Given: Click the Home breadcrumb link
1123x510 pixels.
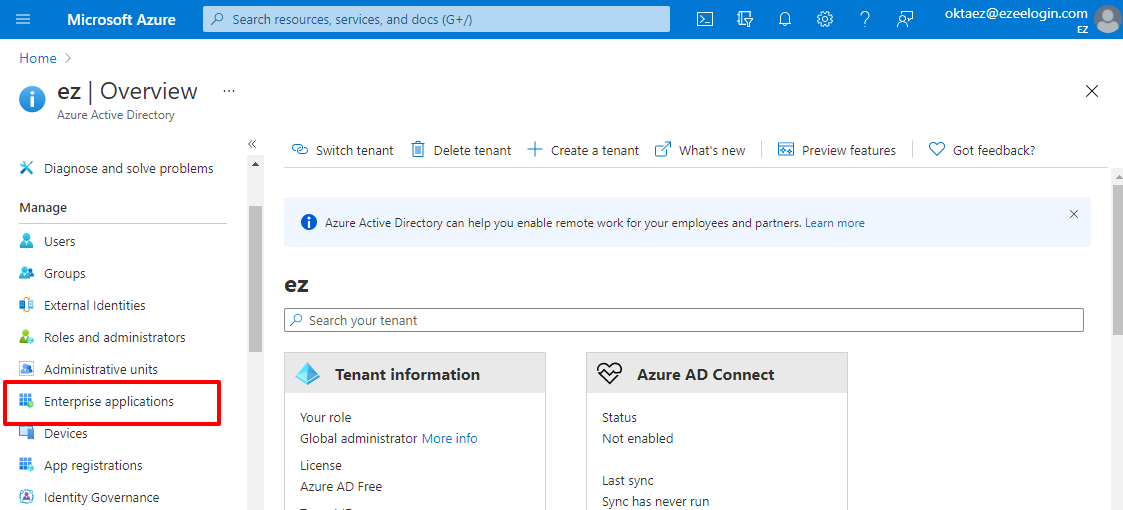Looking at the screenshot, I should point(38,59).
